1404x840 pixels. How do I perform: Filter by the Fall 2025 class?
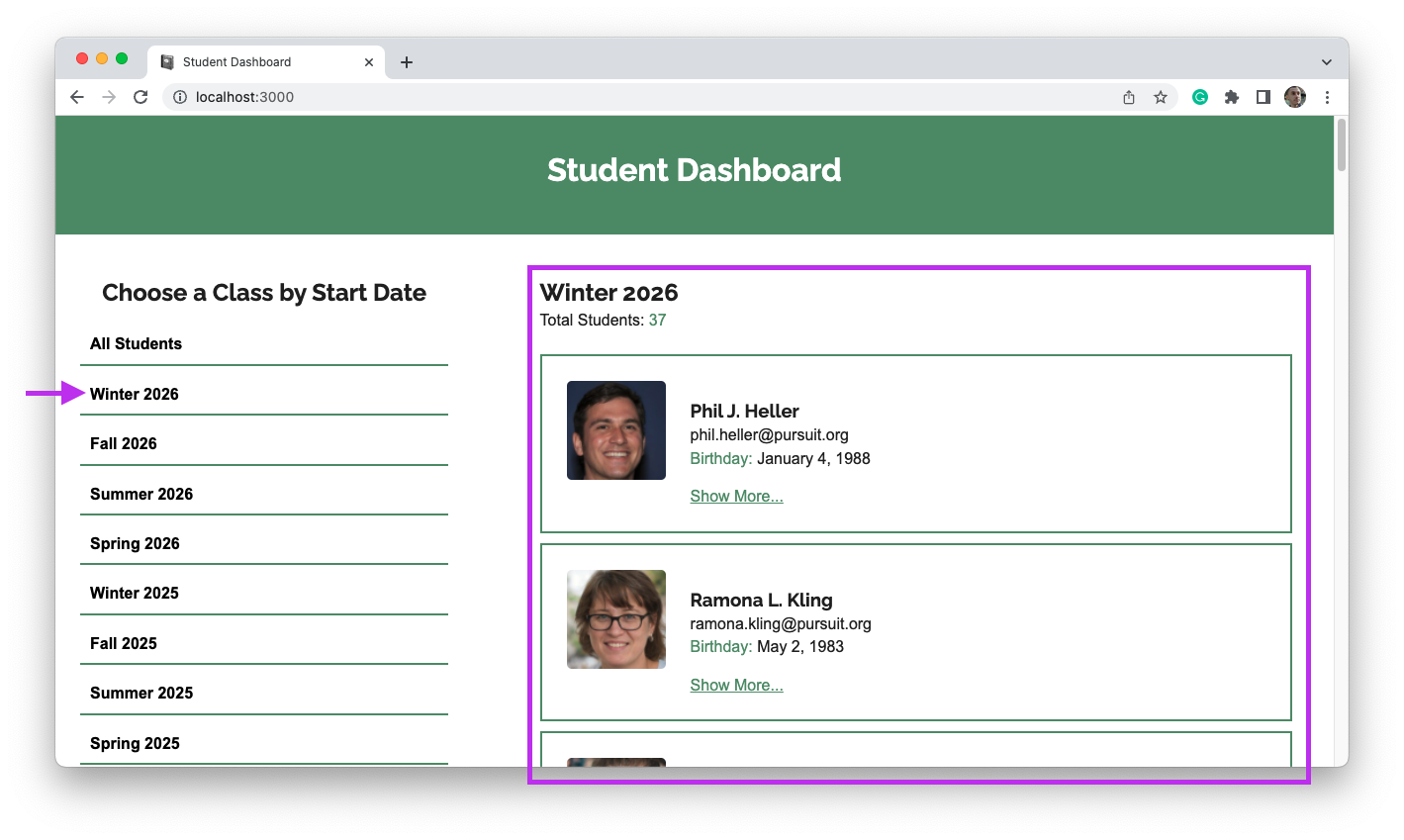(x=264, y=643)
